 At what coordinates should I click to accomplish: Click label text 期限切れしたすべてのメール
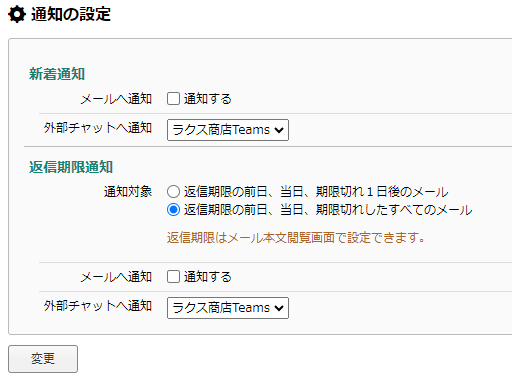pyautogui.click(x=394, y=210)
